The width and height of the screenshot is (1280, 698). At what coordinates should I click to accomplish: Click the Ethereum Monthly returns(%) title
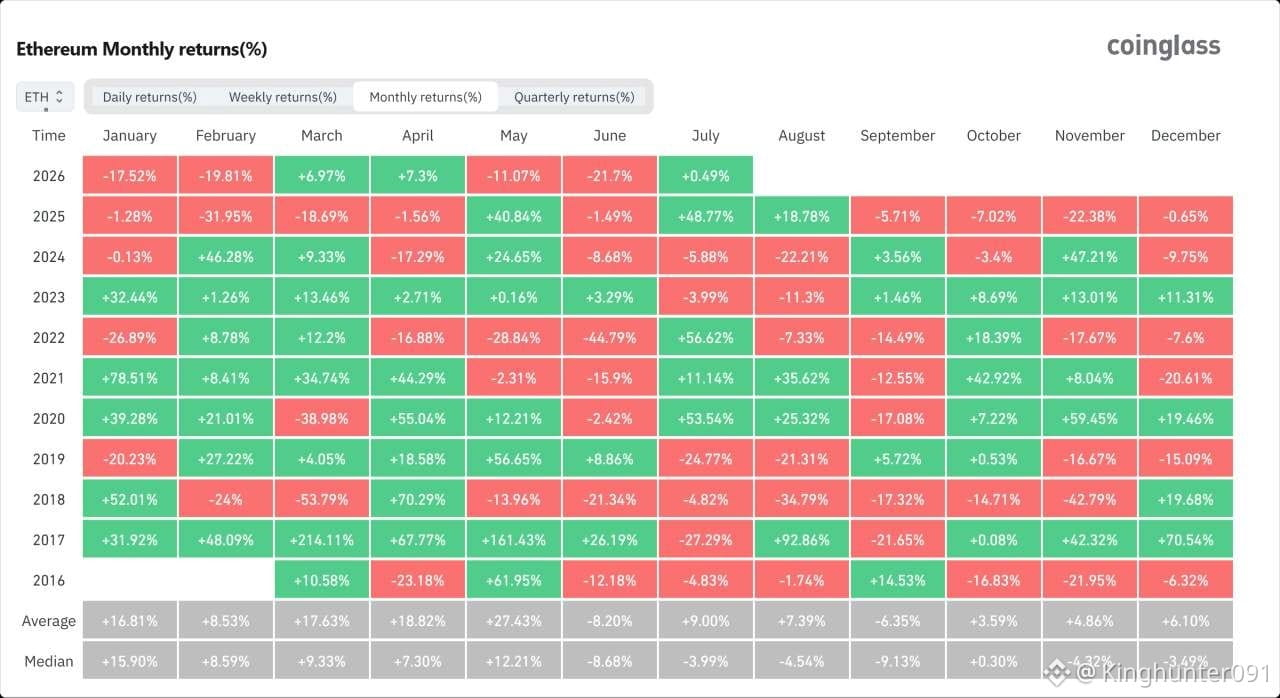(x=142, y=49)
